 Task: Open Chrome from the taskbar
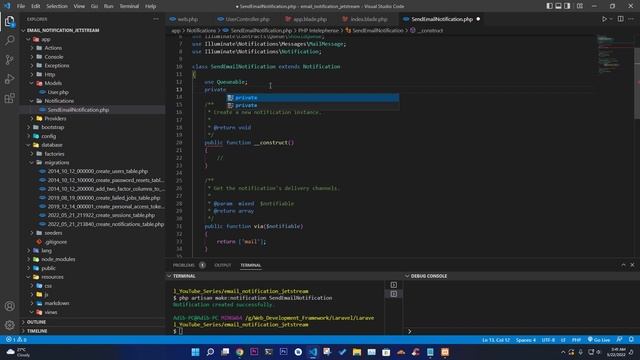[x=240, y=352]
